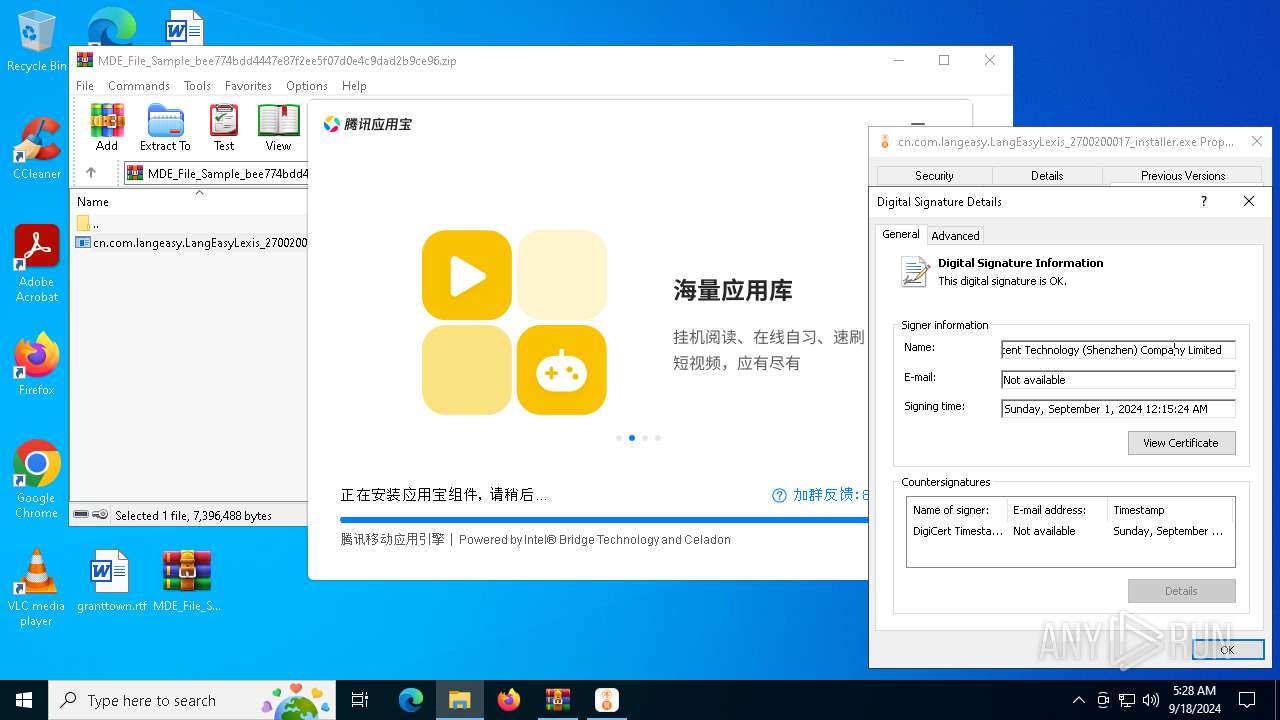Open MDE_File_S... archive on desktop
The image size is (1280, 720).
click(187, 580)
